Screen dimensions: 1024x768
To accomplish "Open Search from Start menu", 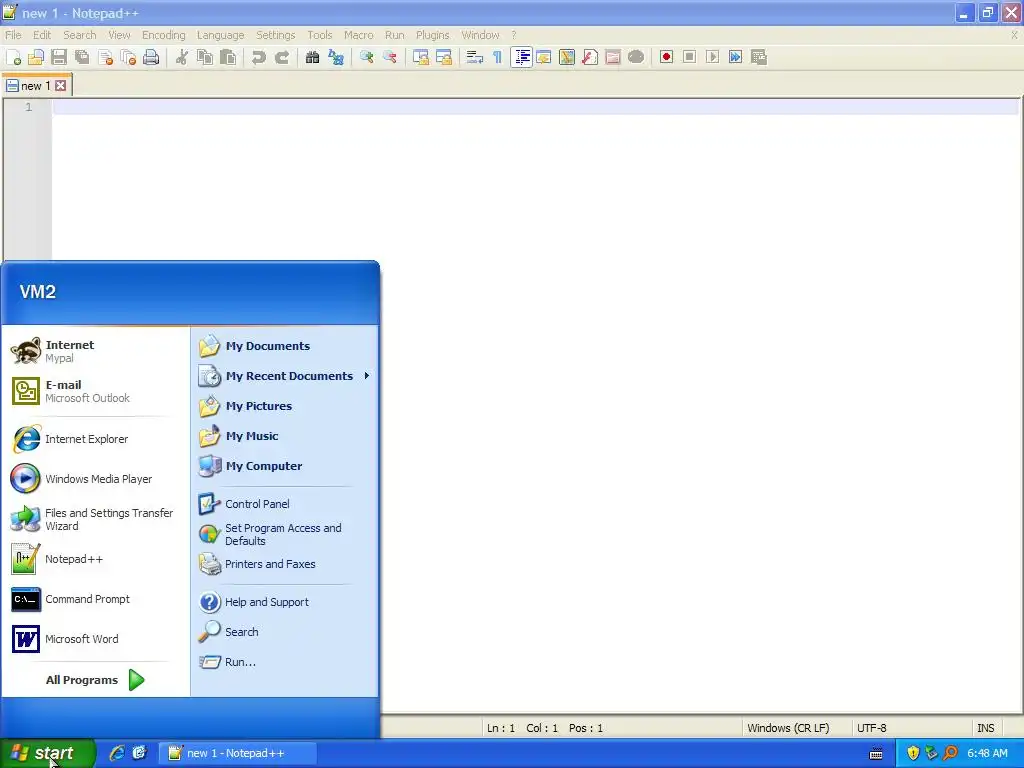I will (285, 632).
